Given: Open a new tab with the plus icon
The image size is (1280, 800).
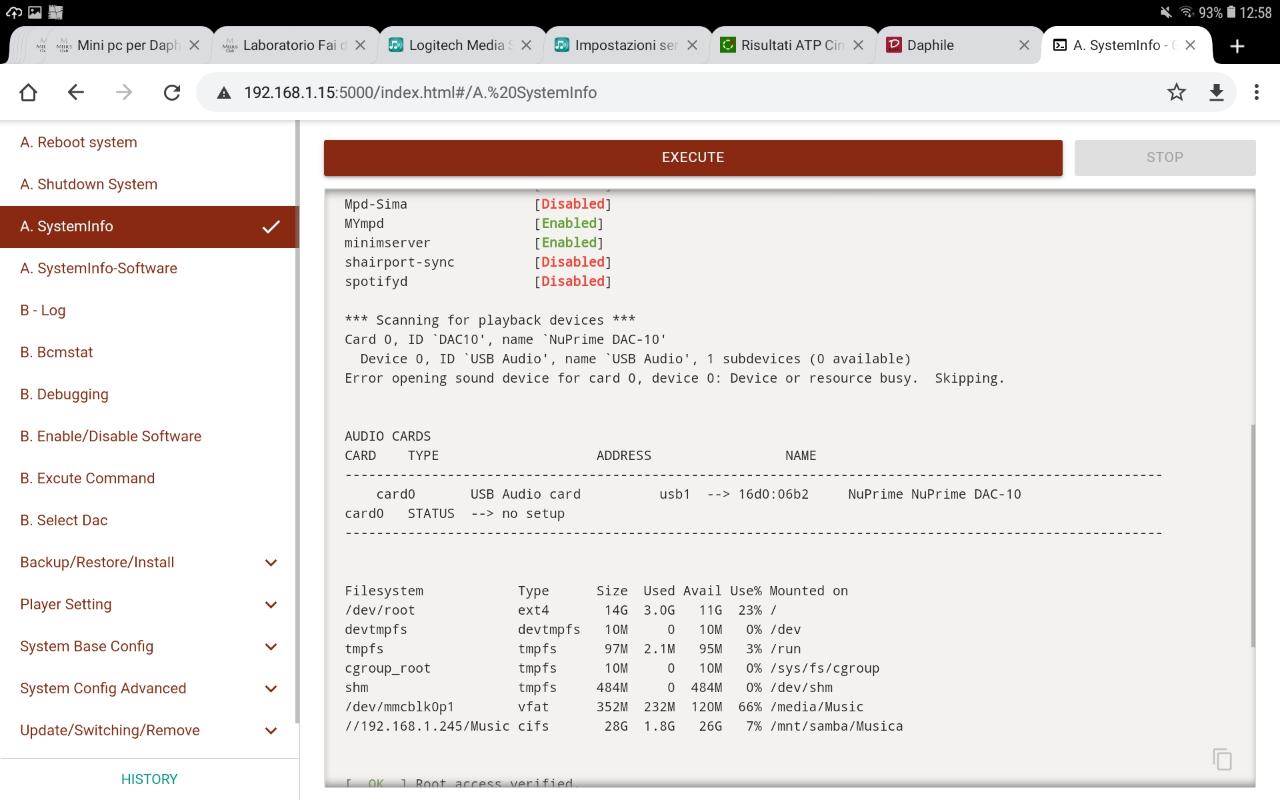Looking at the screenshot, I should tap(1237, 45).
